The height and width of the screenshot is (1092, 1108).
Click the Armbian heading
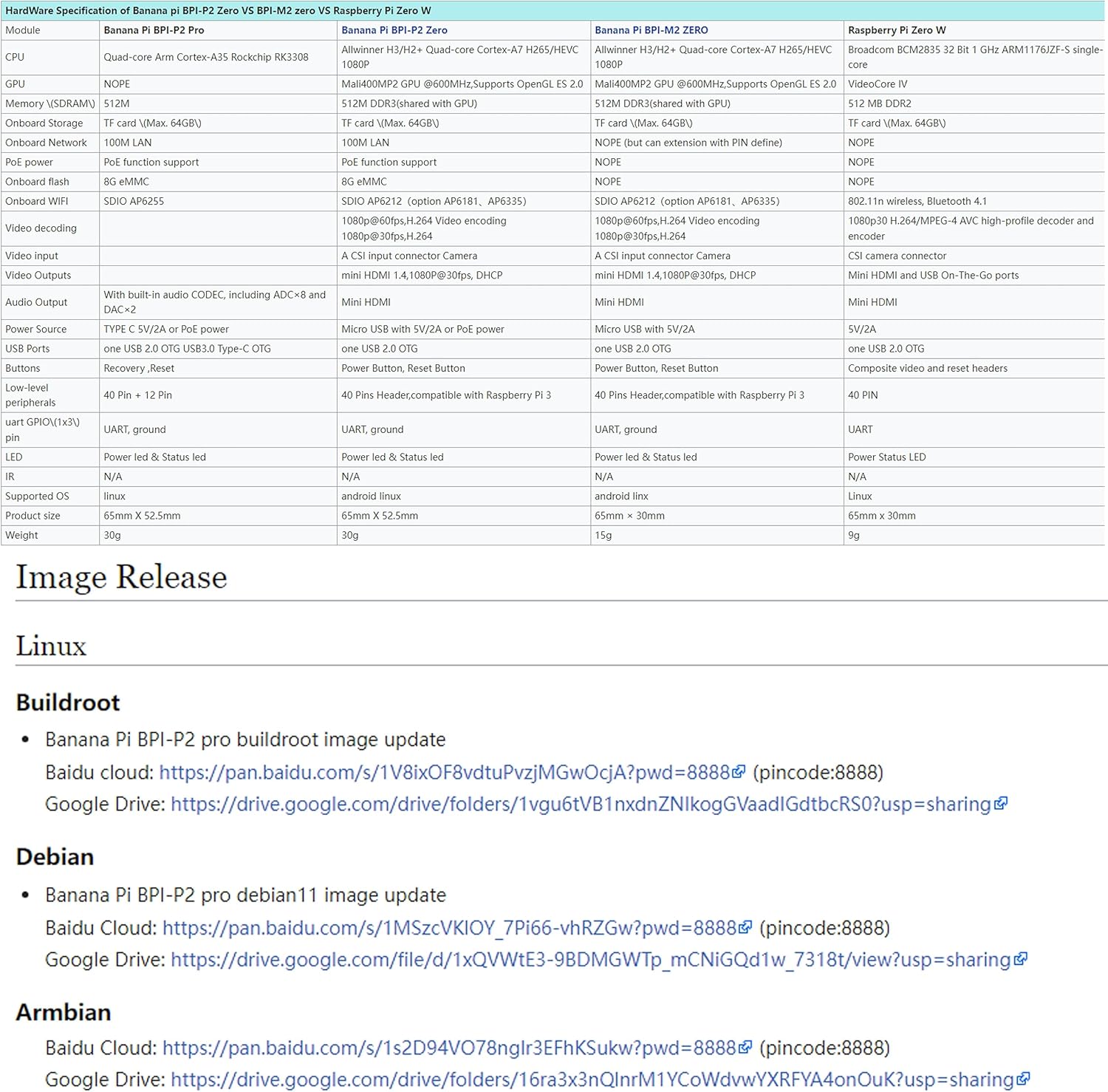(x=64, y=1012)
